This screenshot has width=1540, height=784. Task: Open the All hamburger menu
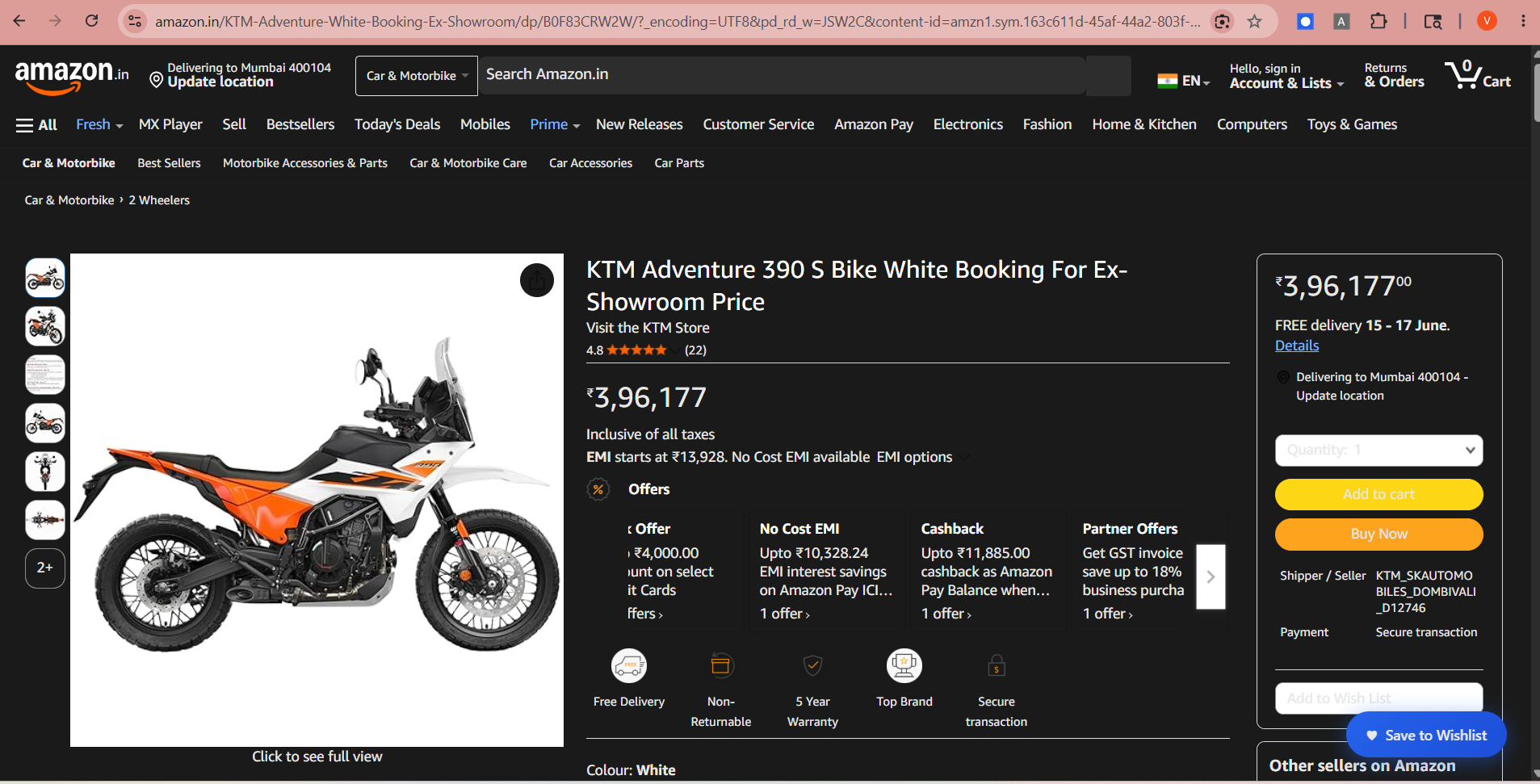(36, 124)
